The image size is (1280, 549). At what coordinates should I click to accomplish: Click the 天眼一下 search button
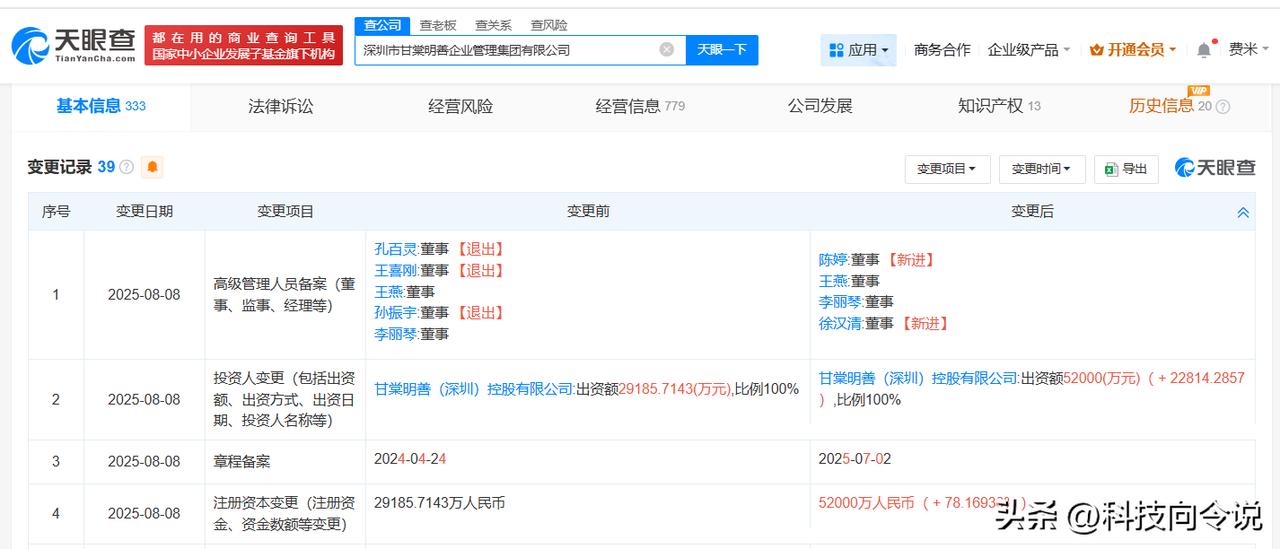pos(722,50)
